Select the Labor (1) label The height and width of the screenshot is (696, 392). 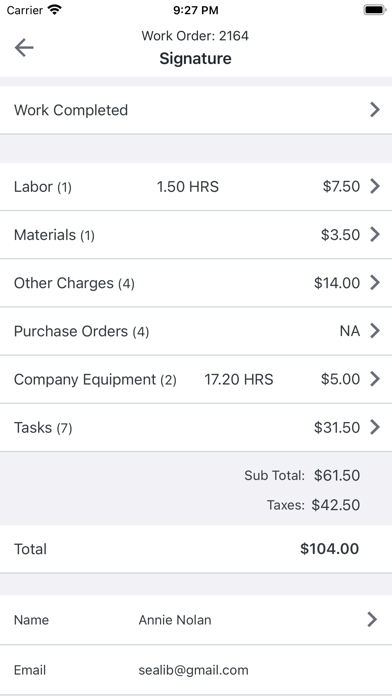43,186
